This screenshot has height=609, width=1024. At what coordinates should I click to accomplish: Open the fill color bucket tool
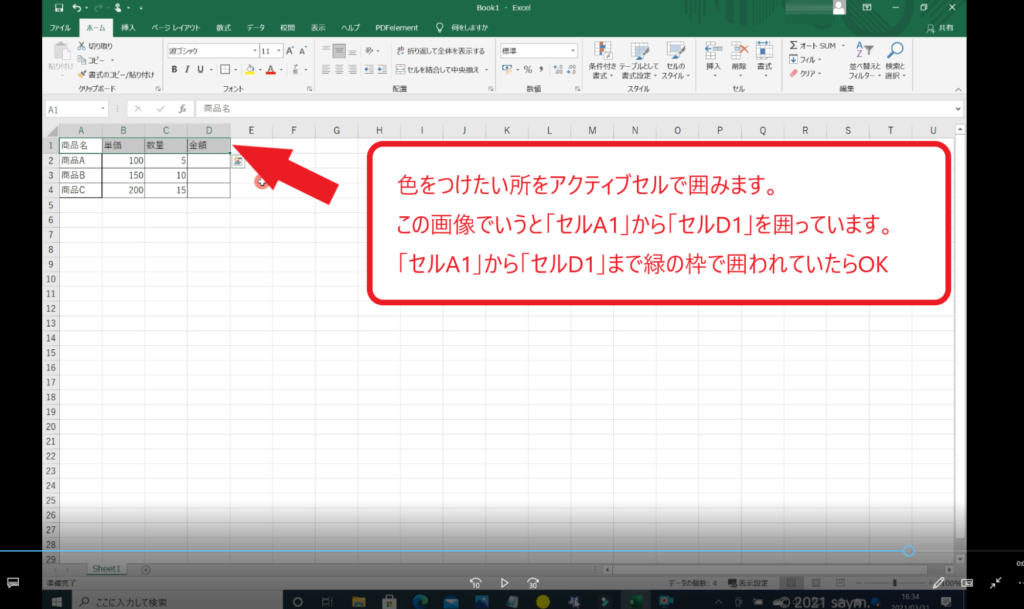tap(249, 70)
